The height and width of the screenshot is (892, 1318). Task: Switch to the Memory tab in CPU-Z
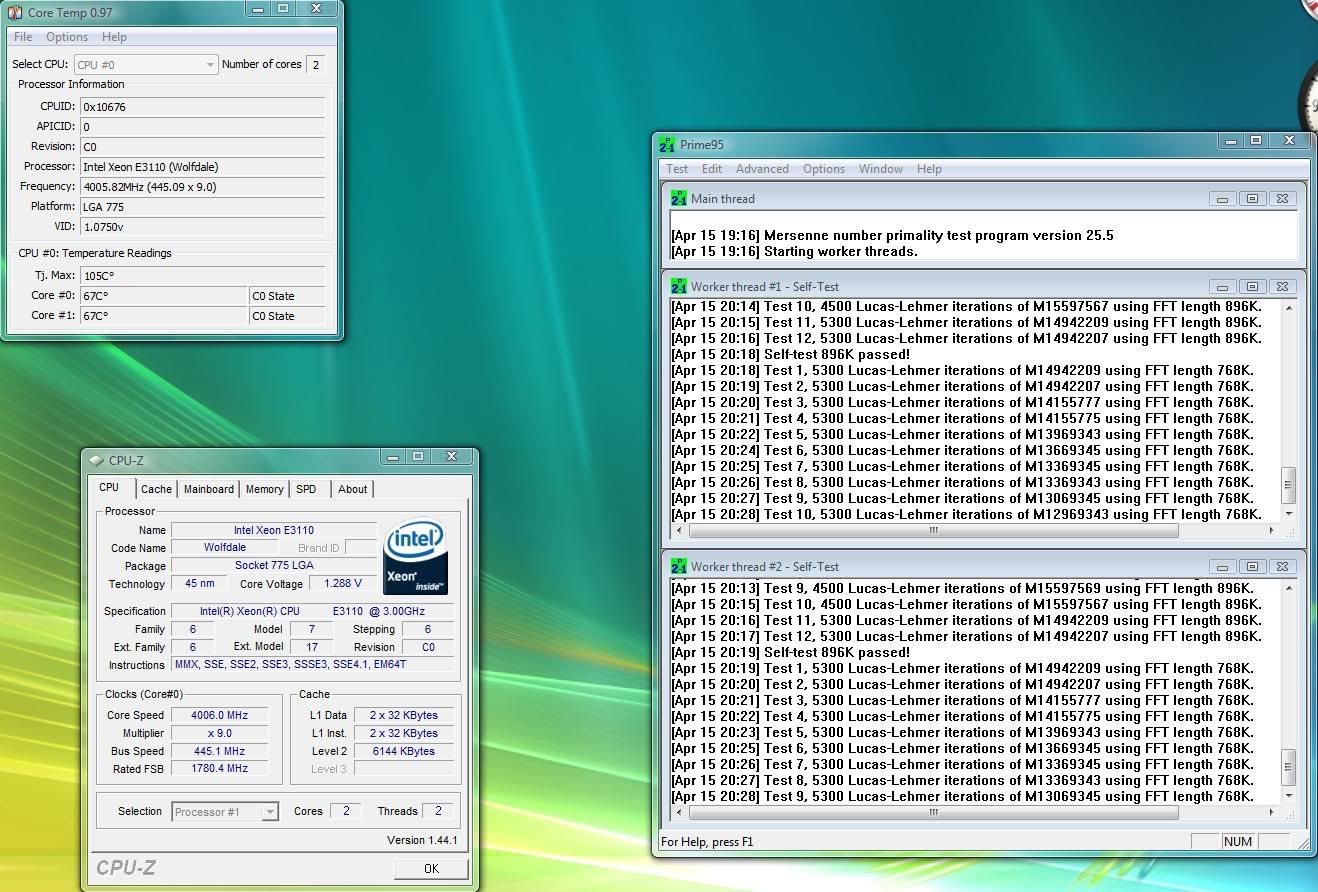(x=264, y=489)
